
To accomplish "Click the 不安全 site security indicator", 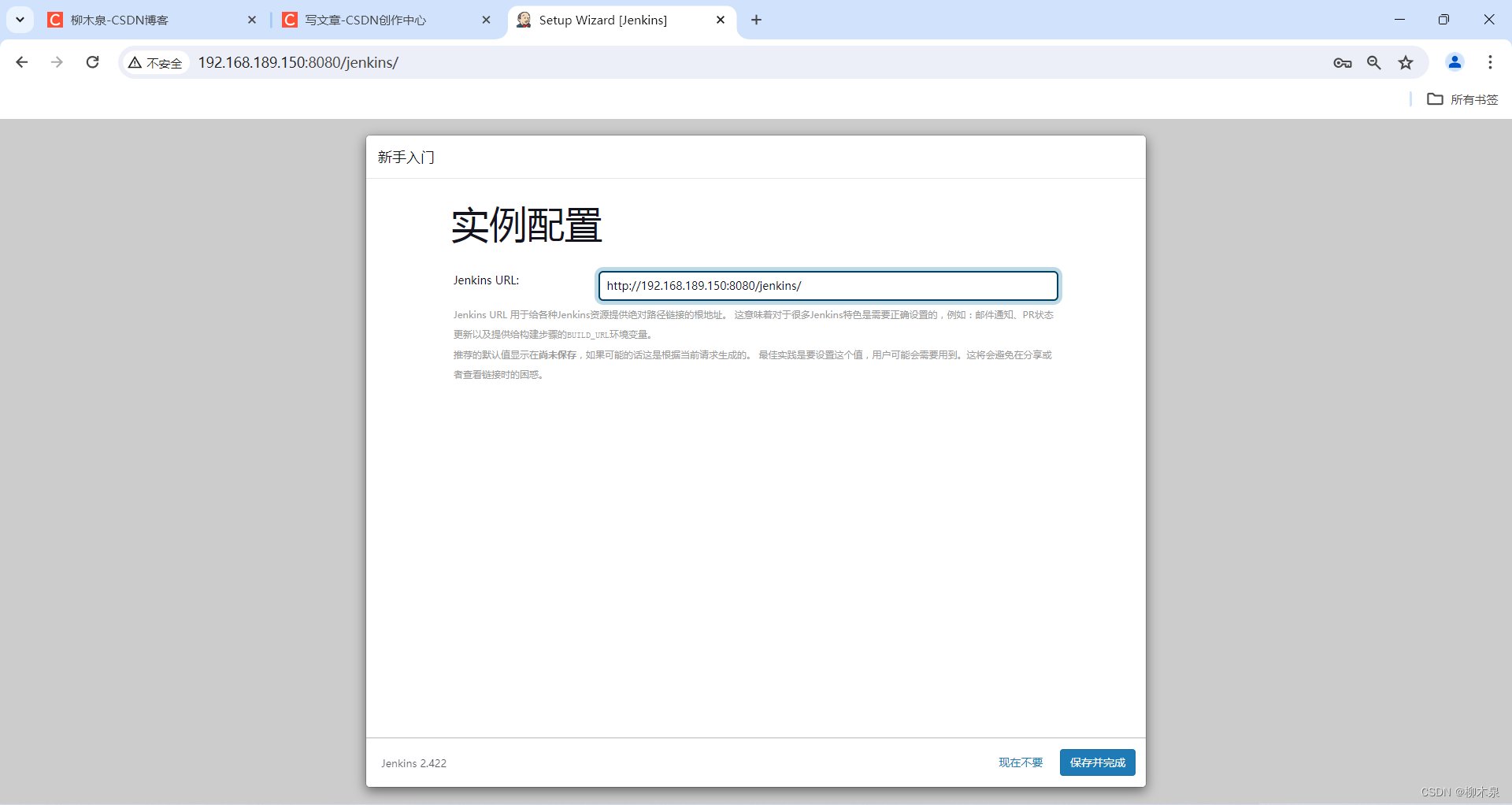I will click(156, 63).
